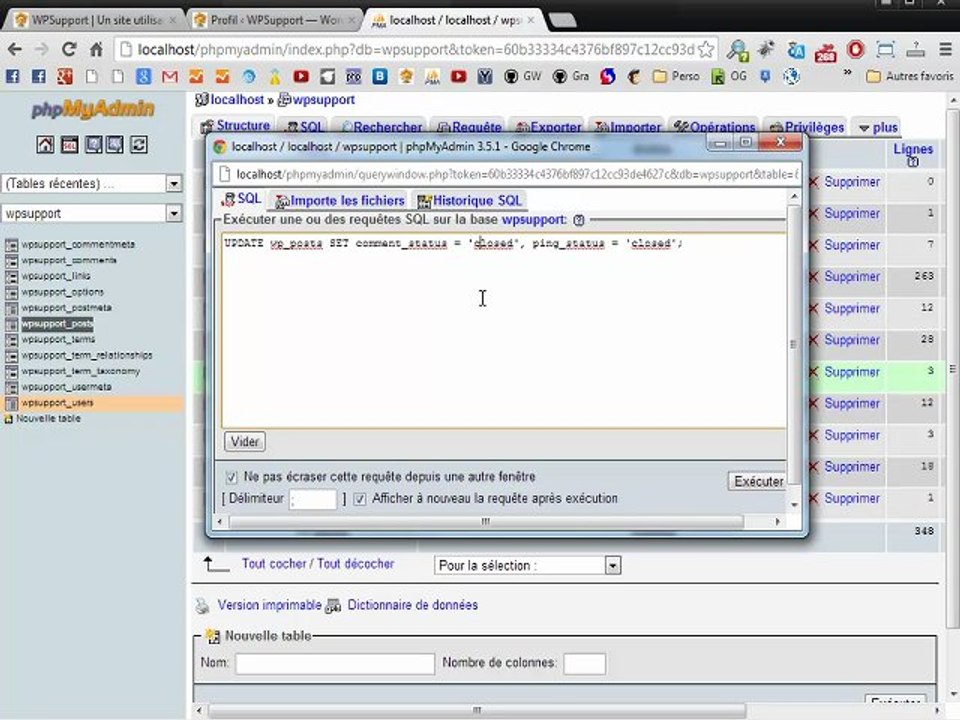Open the bookmarks overflow chevron
This screenshot has width=960, height=720.
[848, 72]
